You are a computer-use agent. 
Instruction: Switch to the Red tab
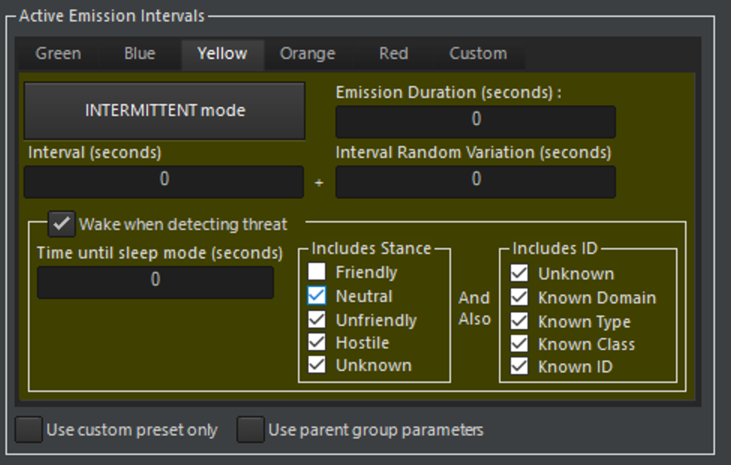point(393,54)
